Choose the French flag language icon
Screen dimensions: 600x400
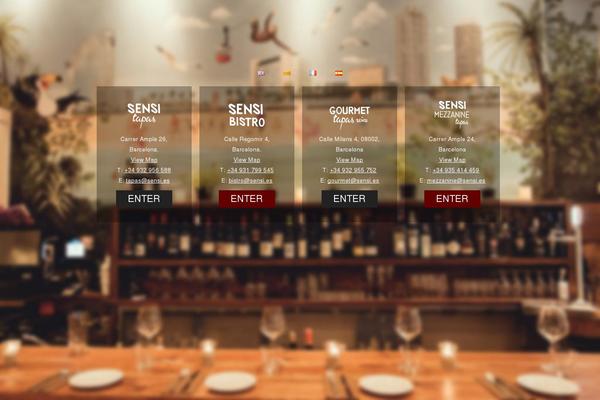pos(313,73)
